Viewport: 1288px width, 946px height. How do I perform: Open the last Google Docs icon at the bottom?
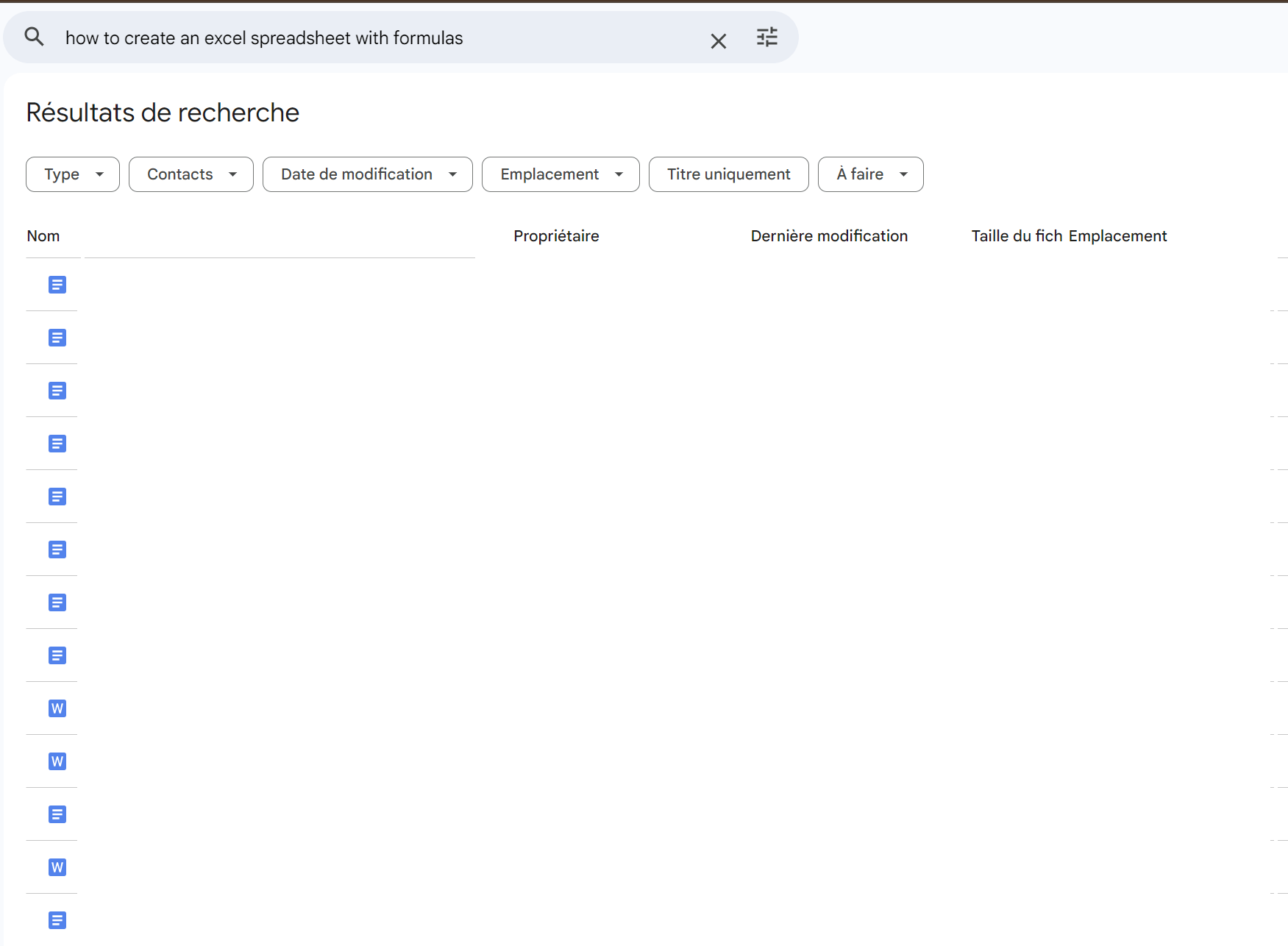pos(57,920)
